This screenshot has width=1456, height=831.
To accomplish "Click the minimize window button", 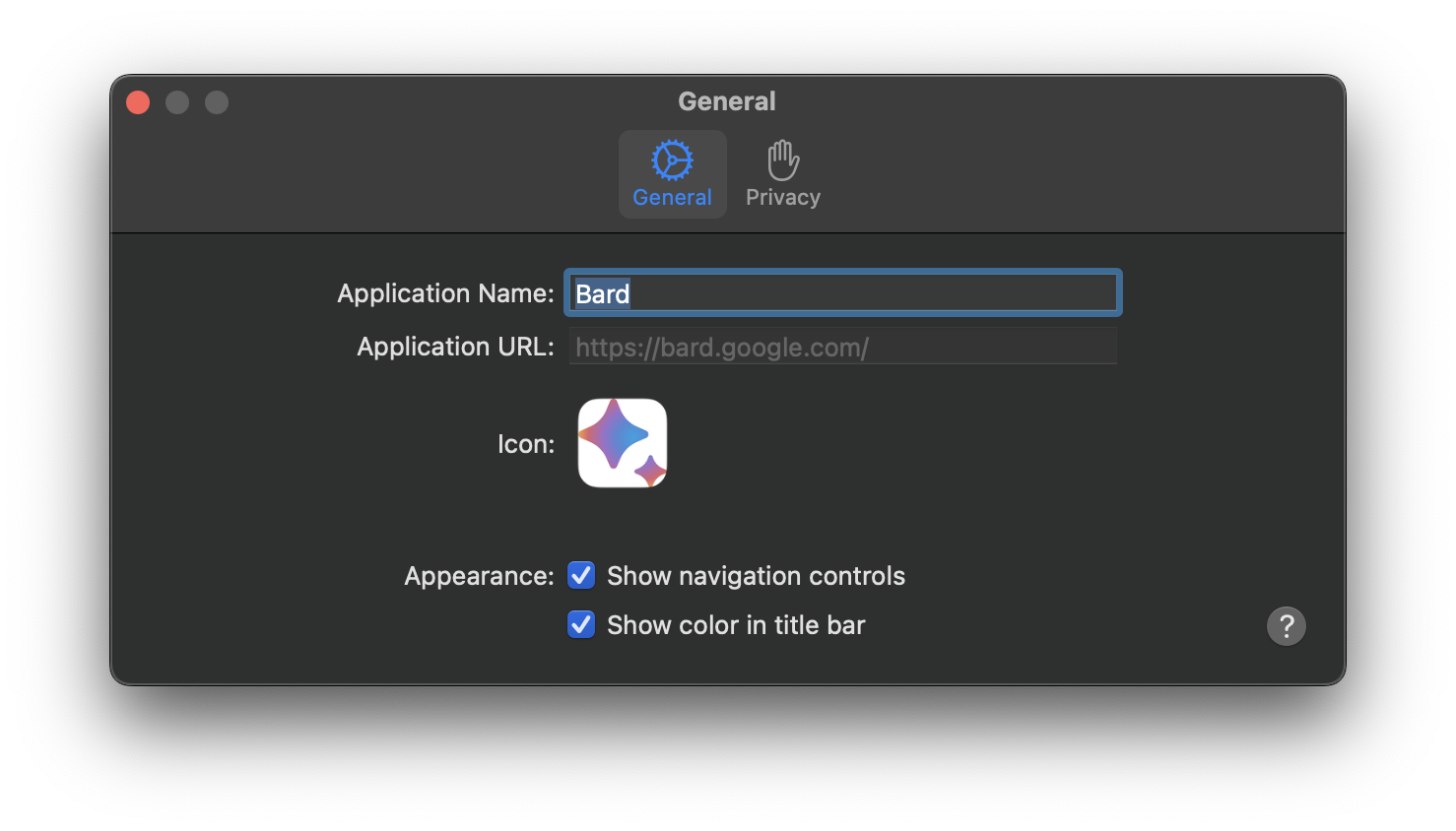I will [x=177, y=102].
